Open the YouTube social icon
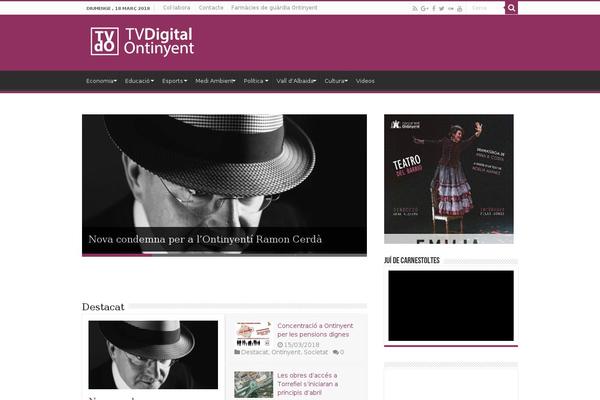600x400 pixels. click(460, 8)
